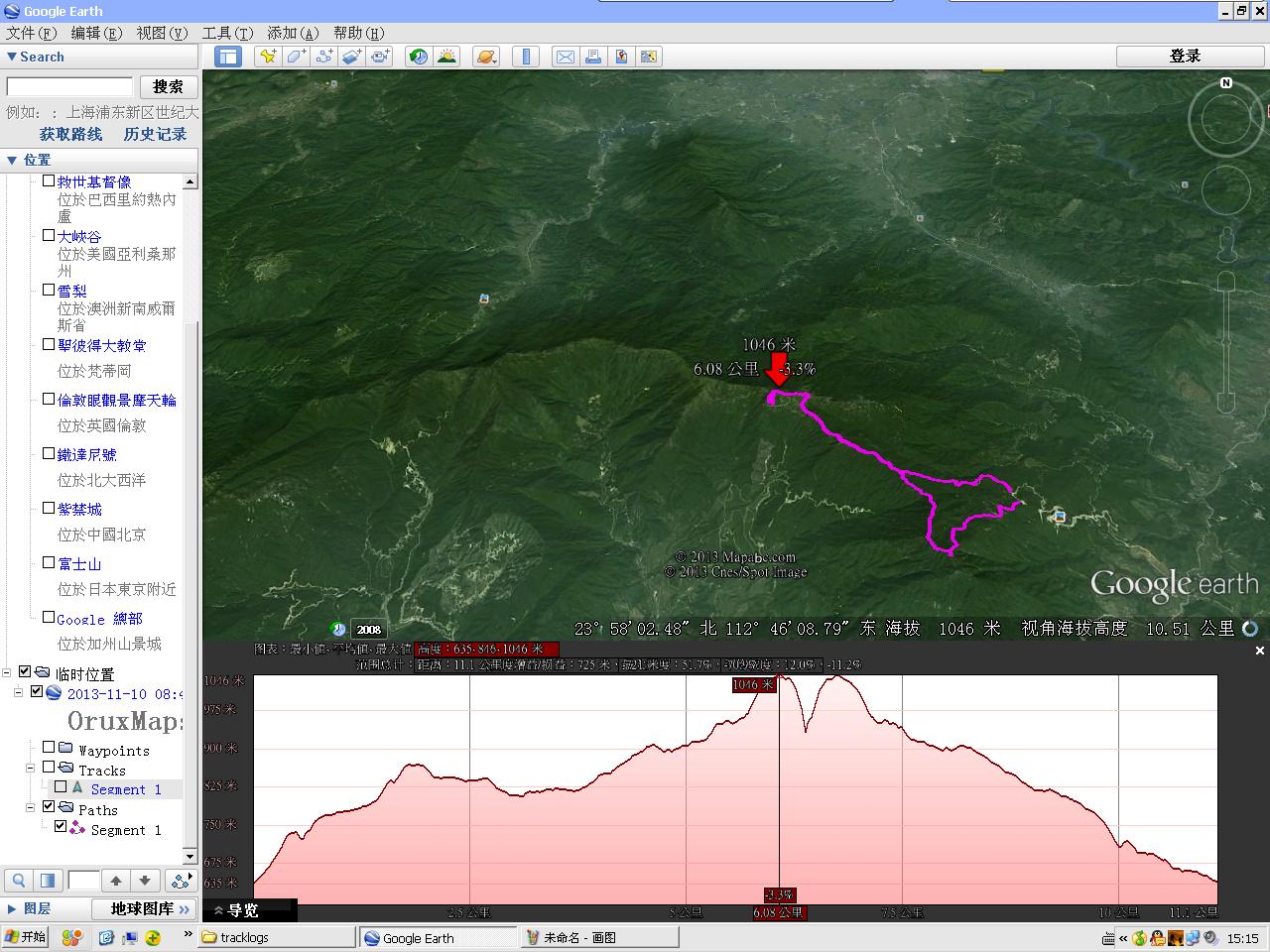Open the 帮助 menu
Image resolution: width=1270 pixels, height=952 pixels.
pyautogui.click(x=358, y=33)
